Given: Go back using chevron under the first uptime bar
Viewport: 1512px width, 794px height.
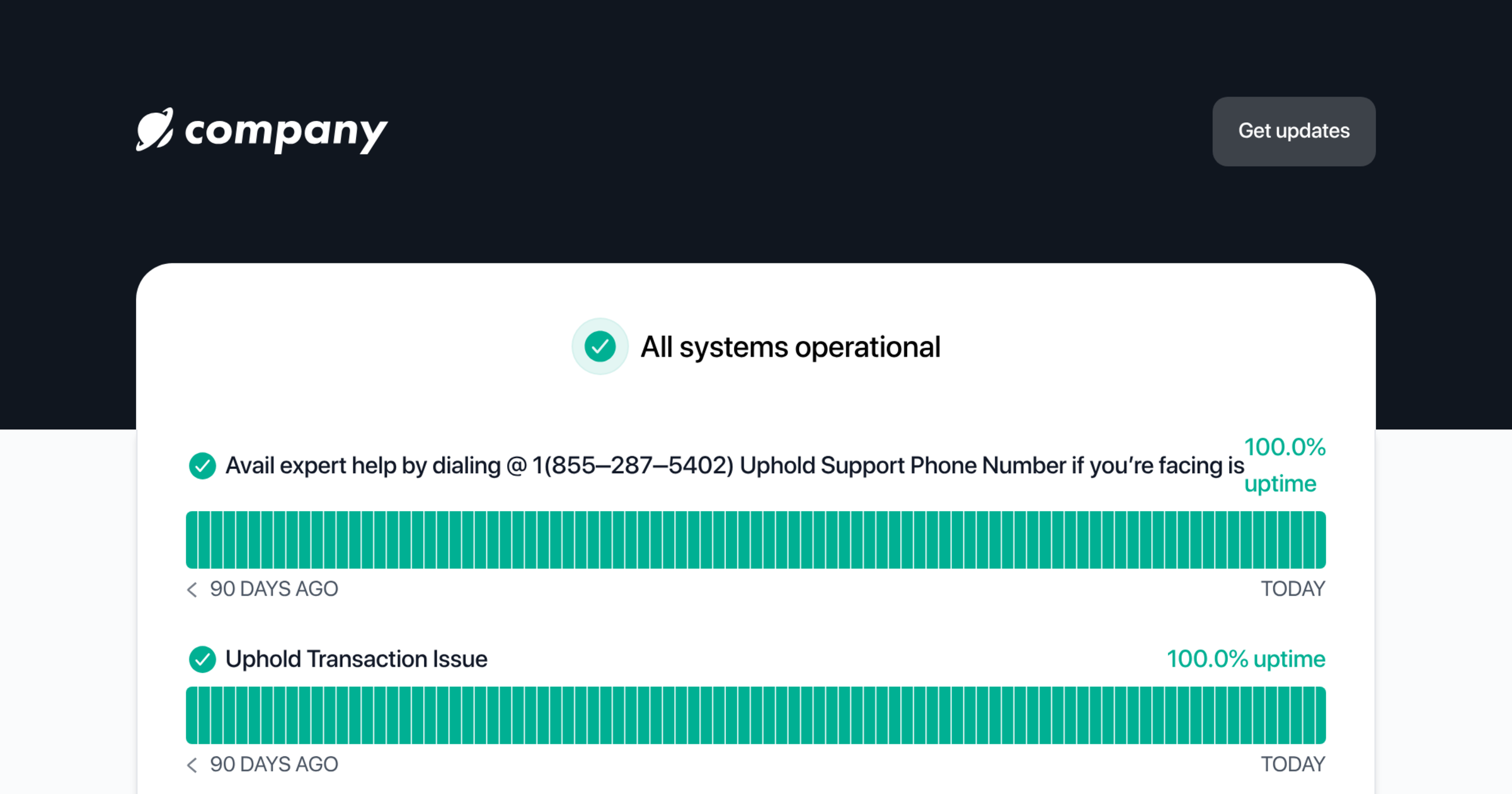Looking at the screenshot, I should (192, 590).
